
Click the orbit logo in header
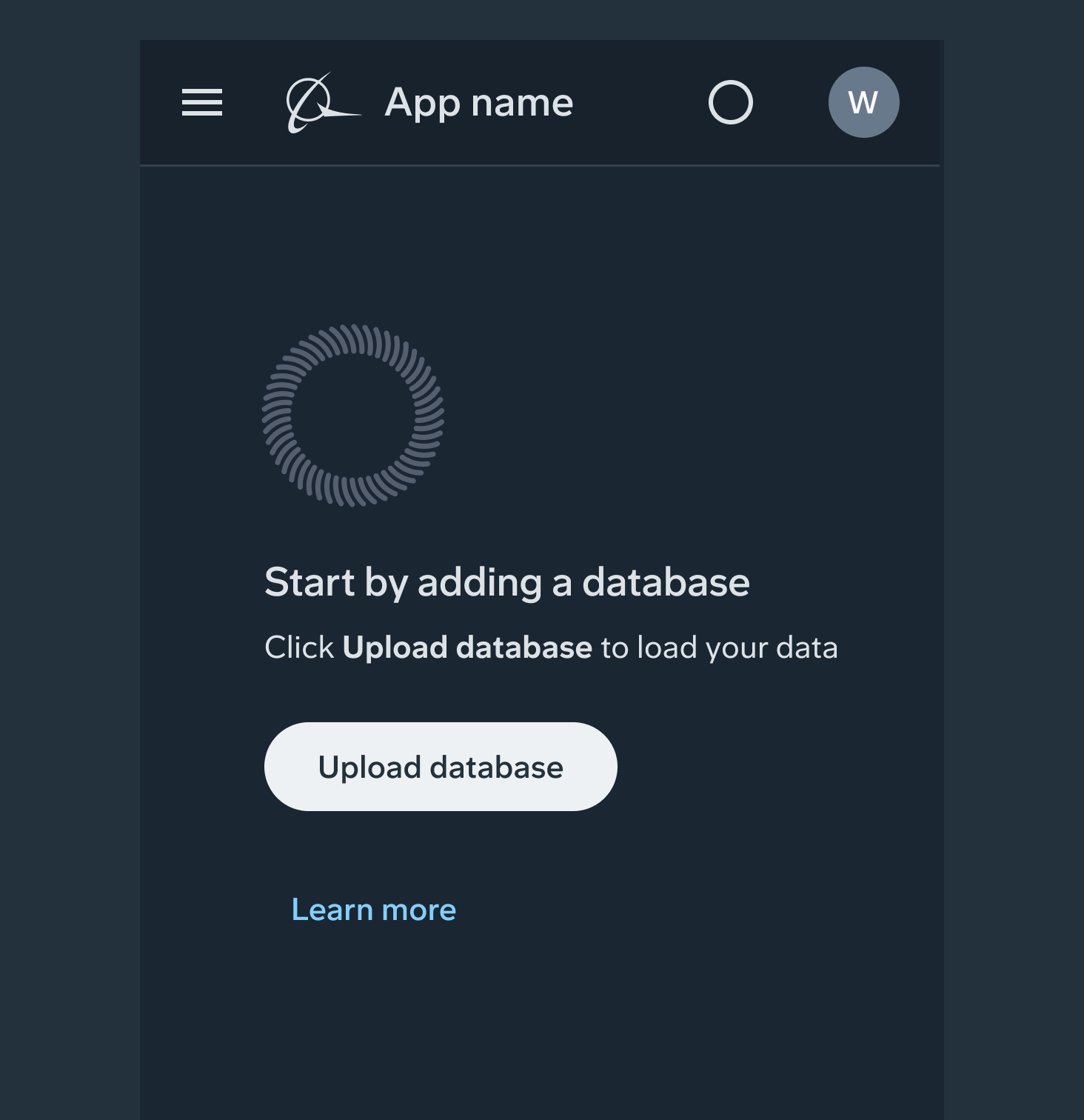click(322, 103)
